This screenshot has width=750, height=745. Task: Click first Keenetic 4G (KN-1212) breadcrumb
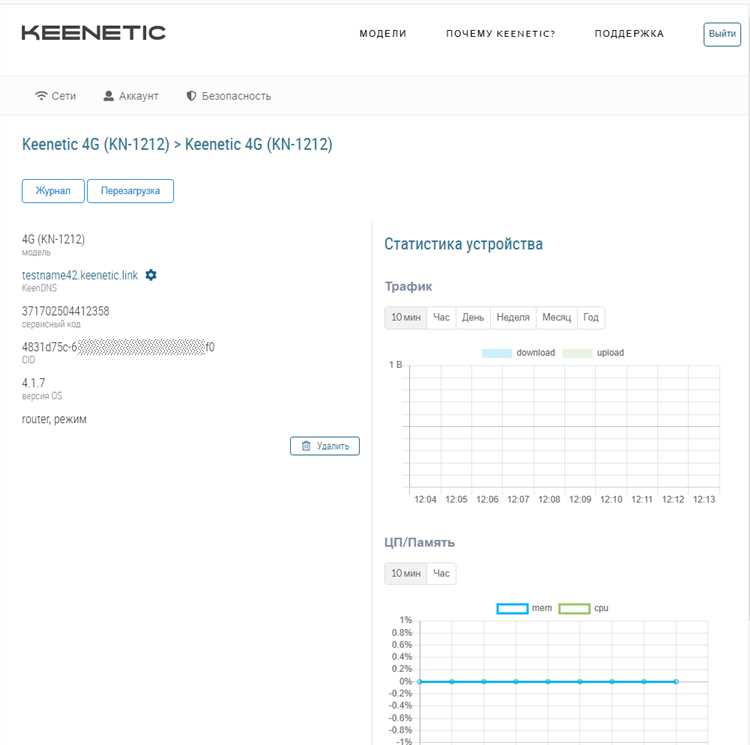[96, 144]
